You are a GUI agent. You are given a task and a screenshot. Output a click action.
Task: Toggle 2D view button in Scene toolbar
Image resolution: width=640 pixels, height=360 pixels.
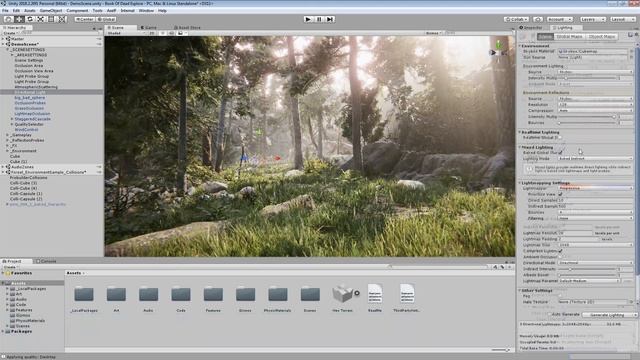[x=152, y=33]
